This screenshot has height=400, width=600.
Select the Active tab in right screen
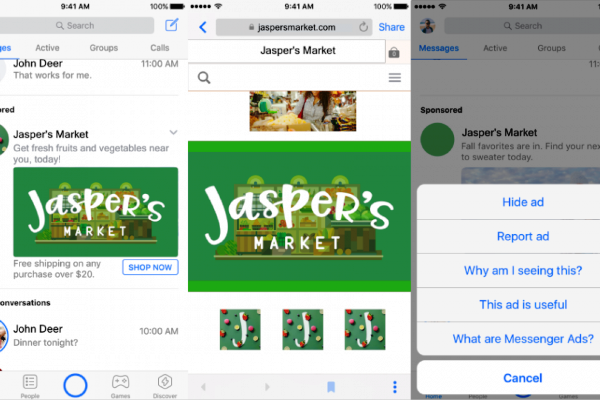[495, 48]
